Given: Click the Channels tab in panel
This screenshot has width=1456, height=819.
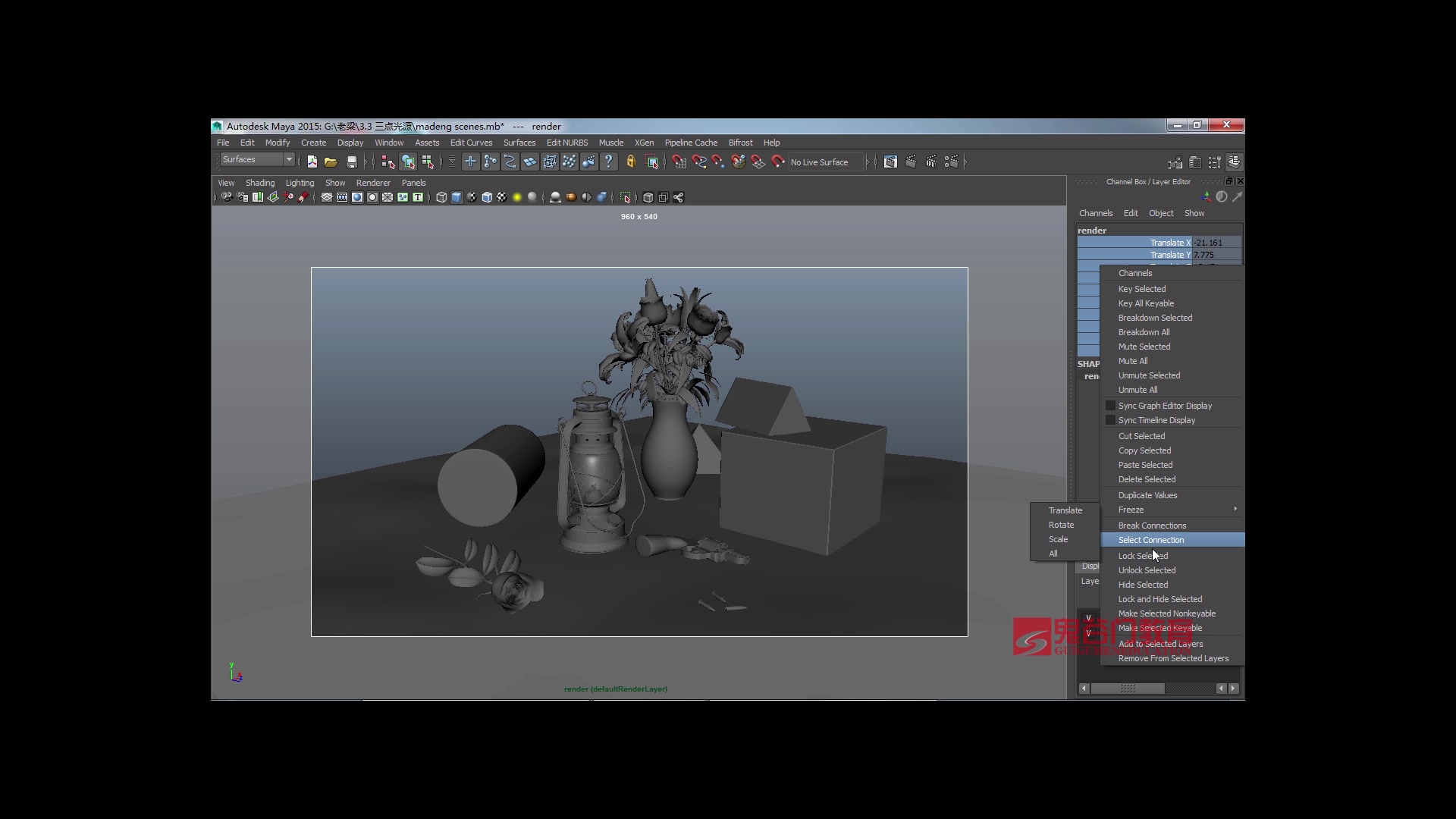Looking at the screenshot, I should pyautogui.click(x=1097, y=212).
